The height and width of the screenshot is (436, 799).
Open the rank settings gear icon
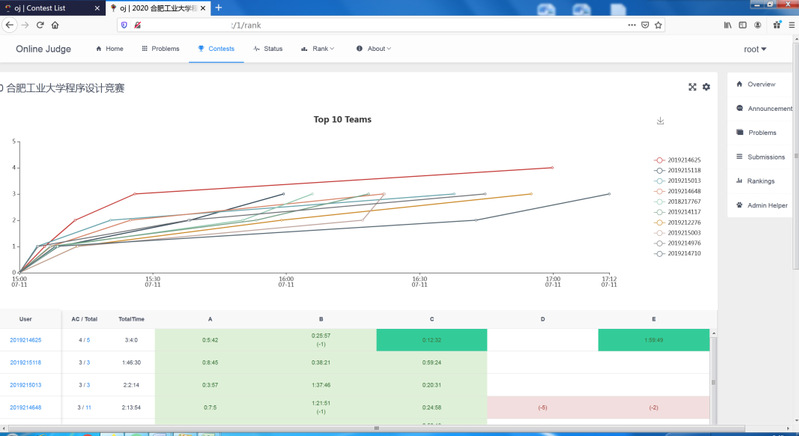click(x=706, y=87)
